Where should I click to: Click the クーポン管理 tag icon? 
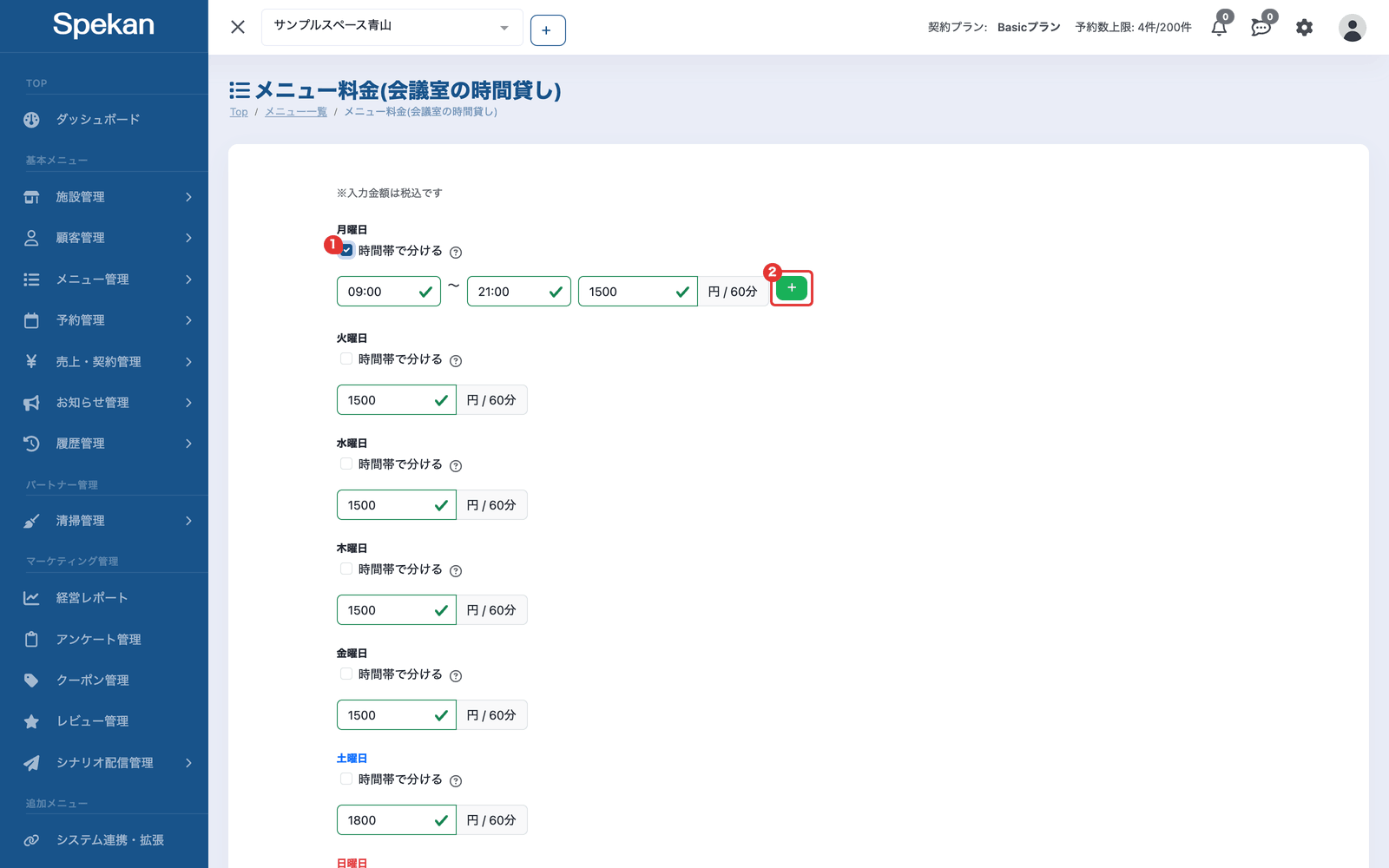[31, 681]
